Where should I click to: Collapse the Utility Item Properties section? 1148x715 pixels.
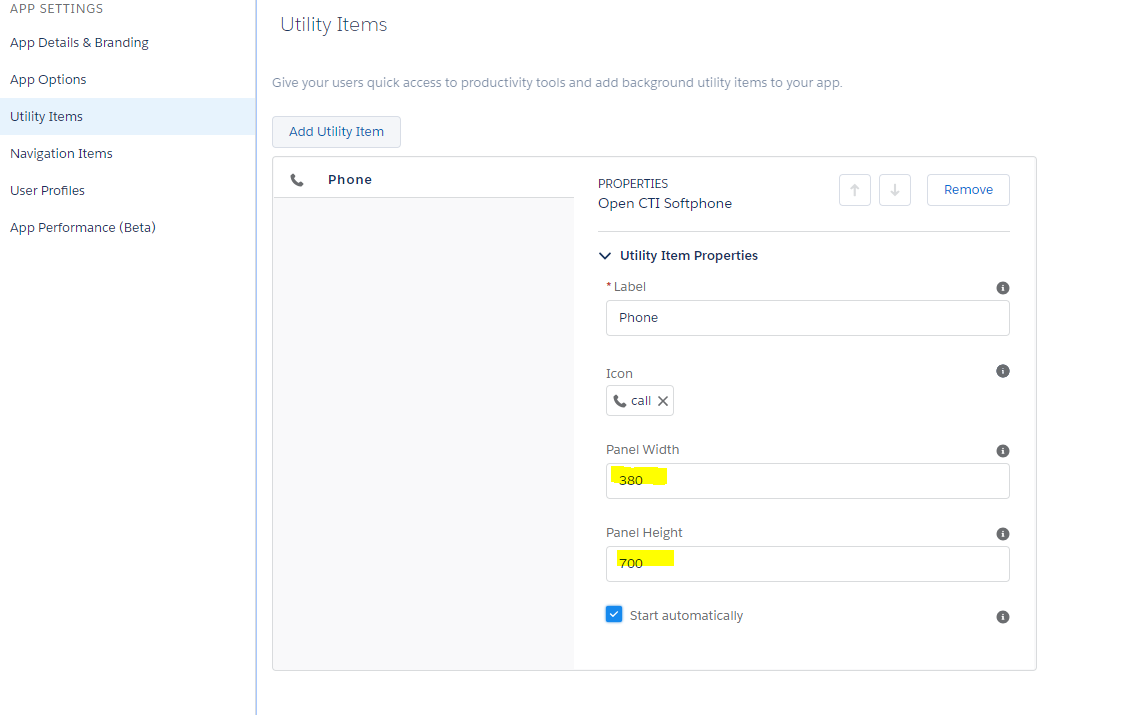tap(605, 256)
